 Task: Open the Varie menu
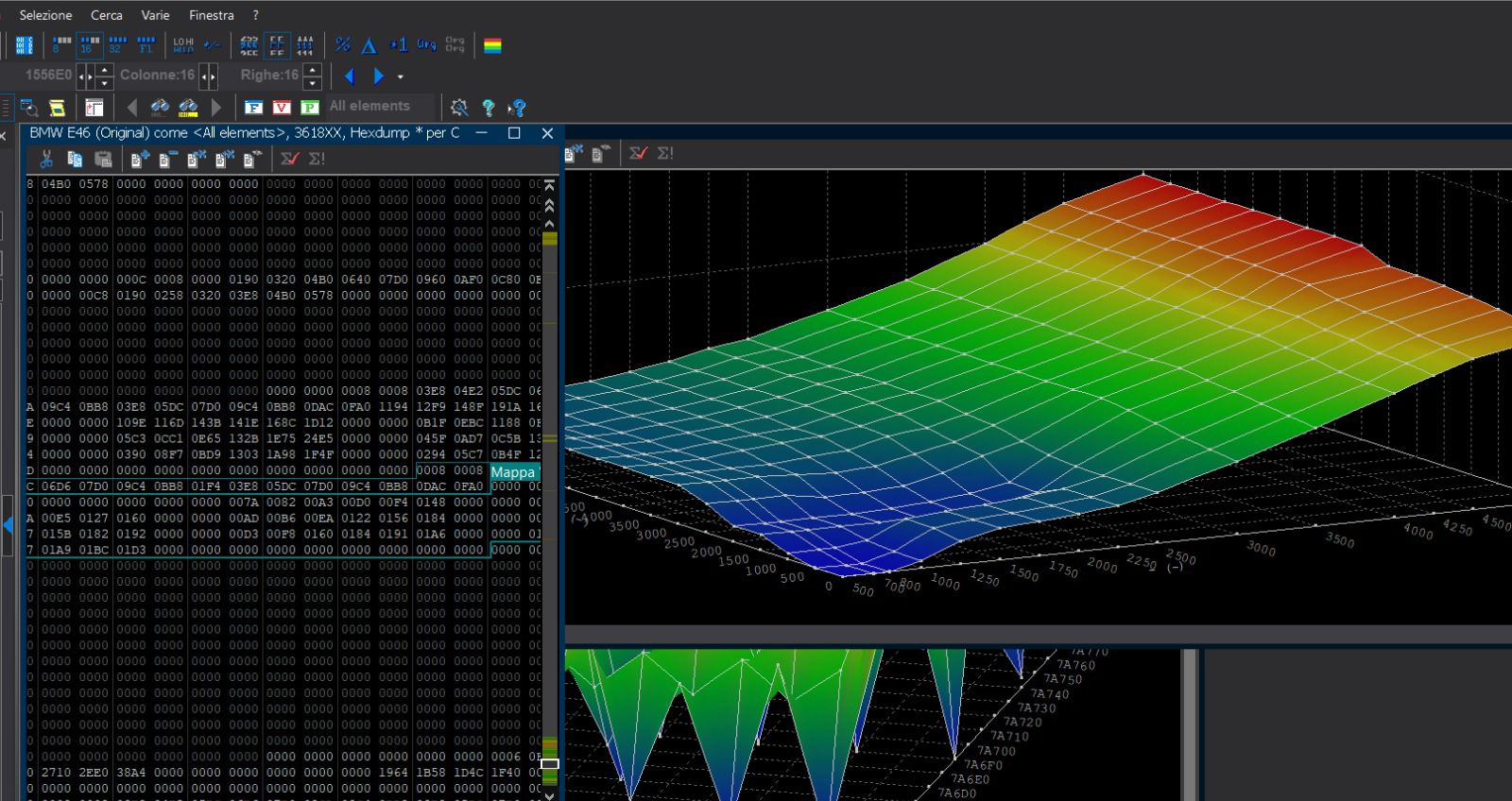point(155,15)
